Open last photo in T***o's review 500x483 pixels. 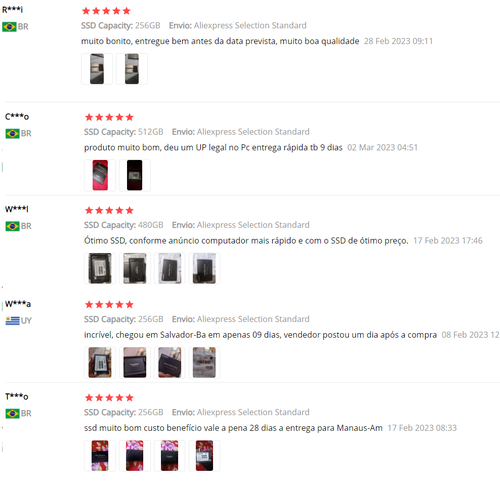click(204, 455)
